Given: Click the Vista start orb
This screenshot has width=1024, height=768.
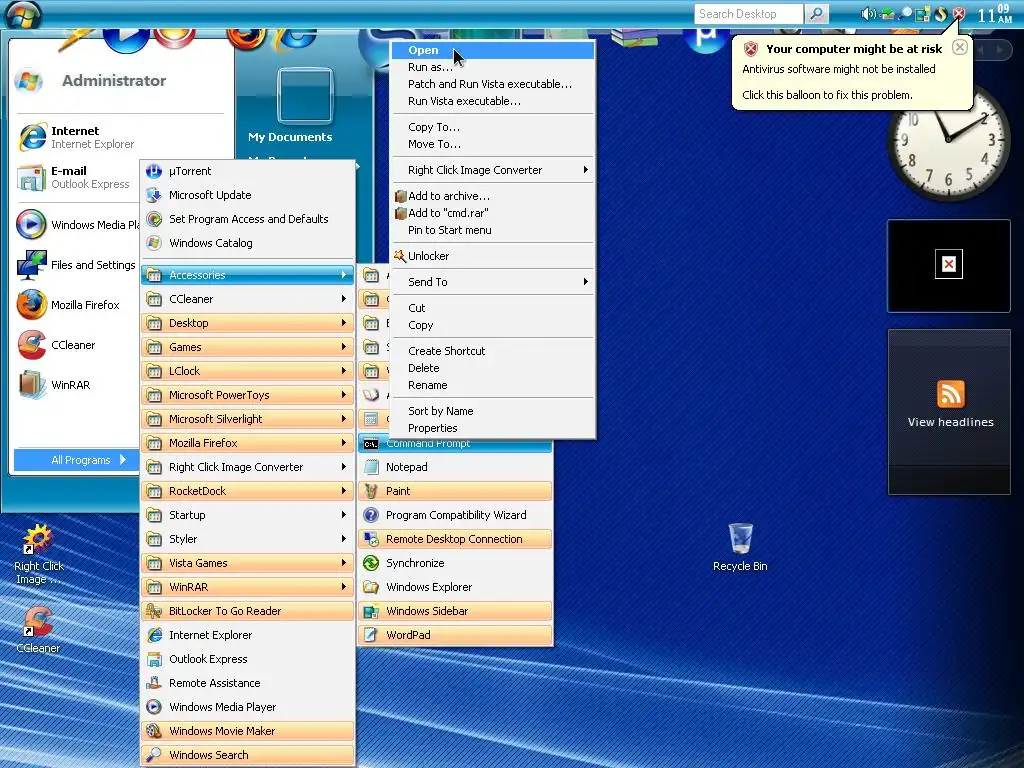Looking at the screenshot, I should pos(24,14).
